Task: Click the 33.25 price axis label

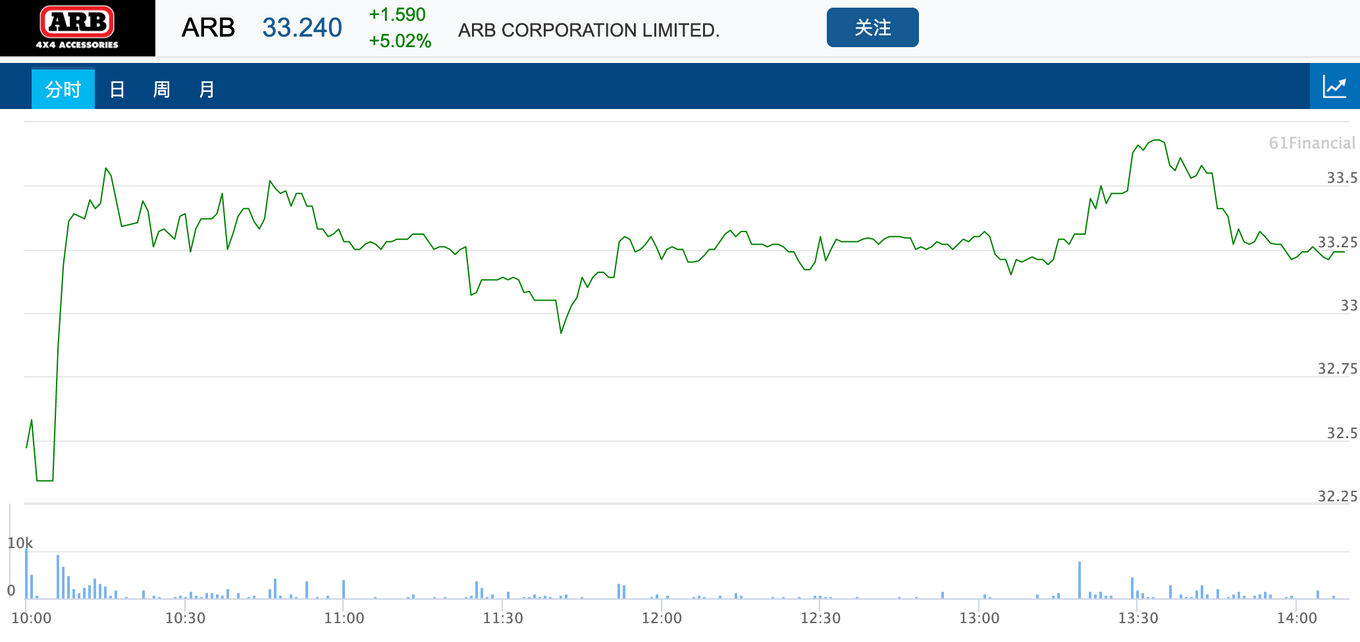Action: click(1338, 242)
